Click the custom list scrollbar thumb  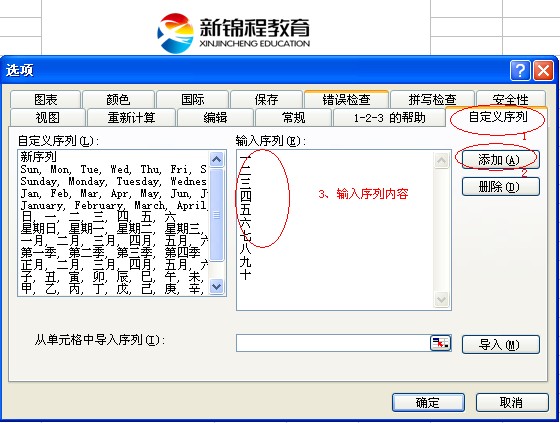click(x=216, y=214)
